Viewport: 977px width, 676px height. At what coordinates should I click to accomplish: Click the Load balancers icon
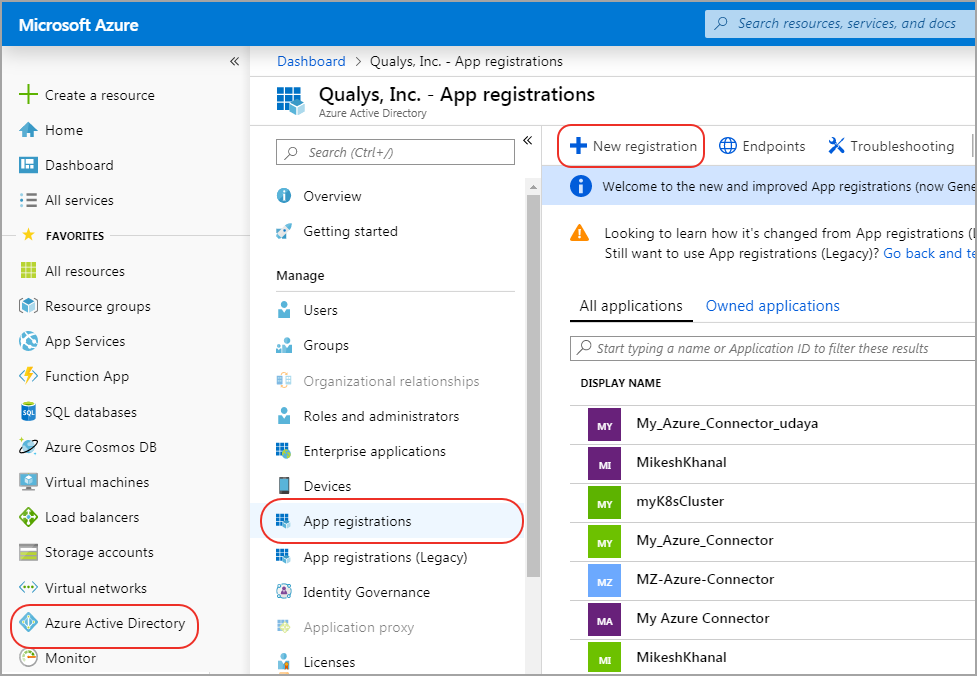pyautogui.click(x=28, y=517)
